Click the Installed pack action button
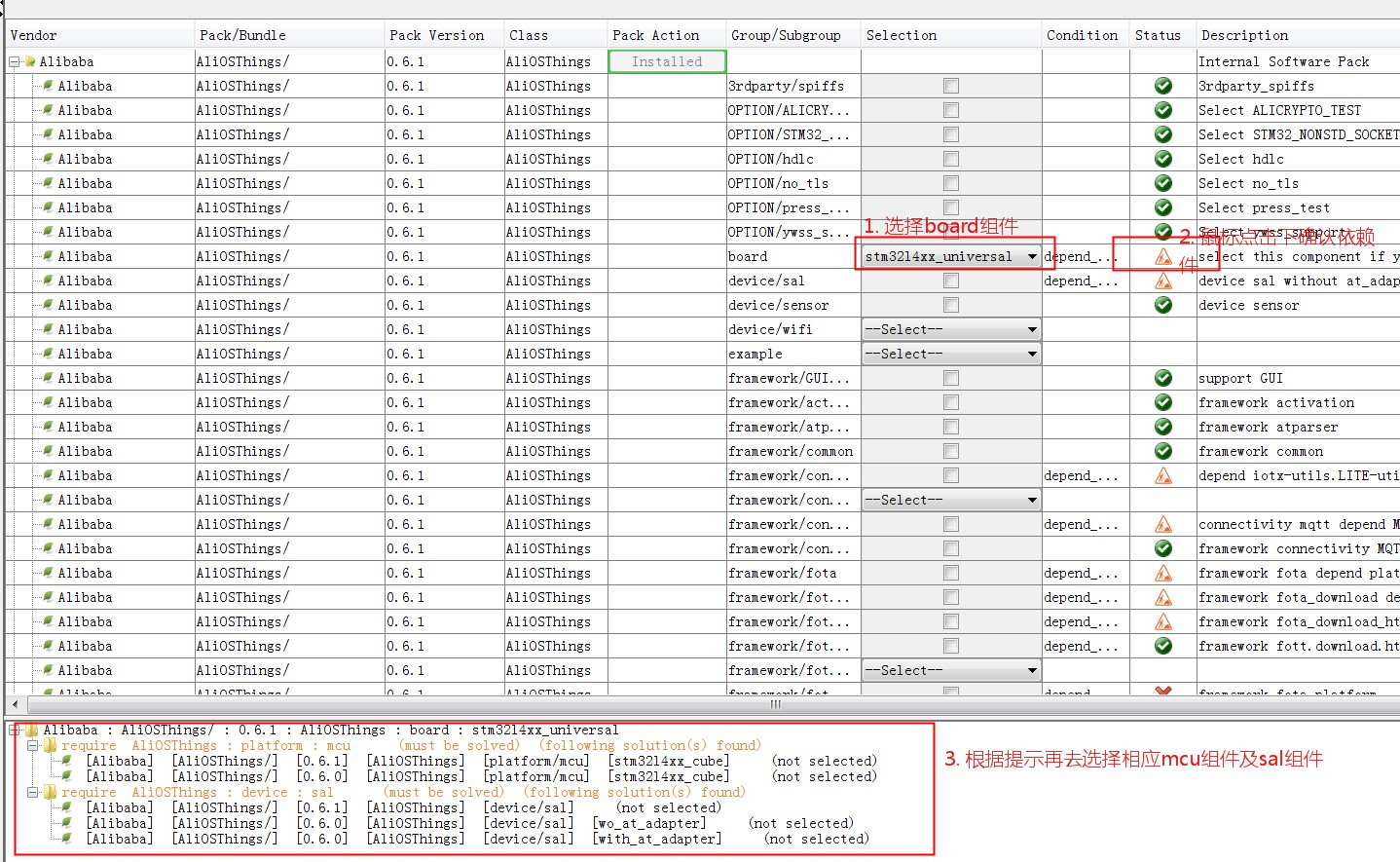The image size is (1400, 862). (667, 61)
